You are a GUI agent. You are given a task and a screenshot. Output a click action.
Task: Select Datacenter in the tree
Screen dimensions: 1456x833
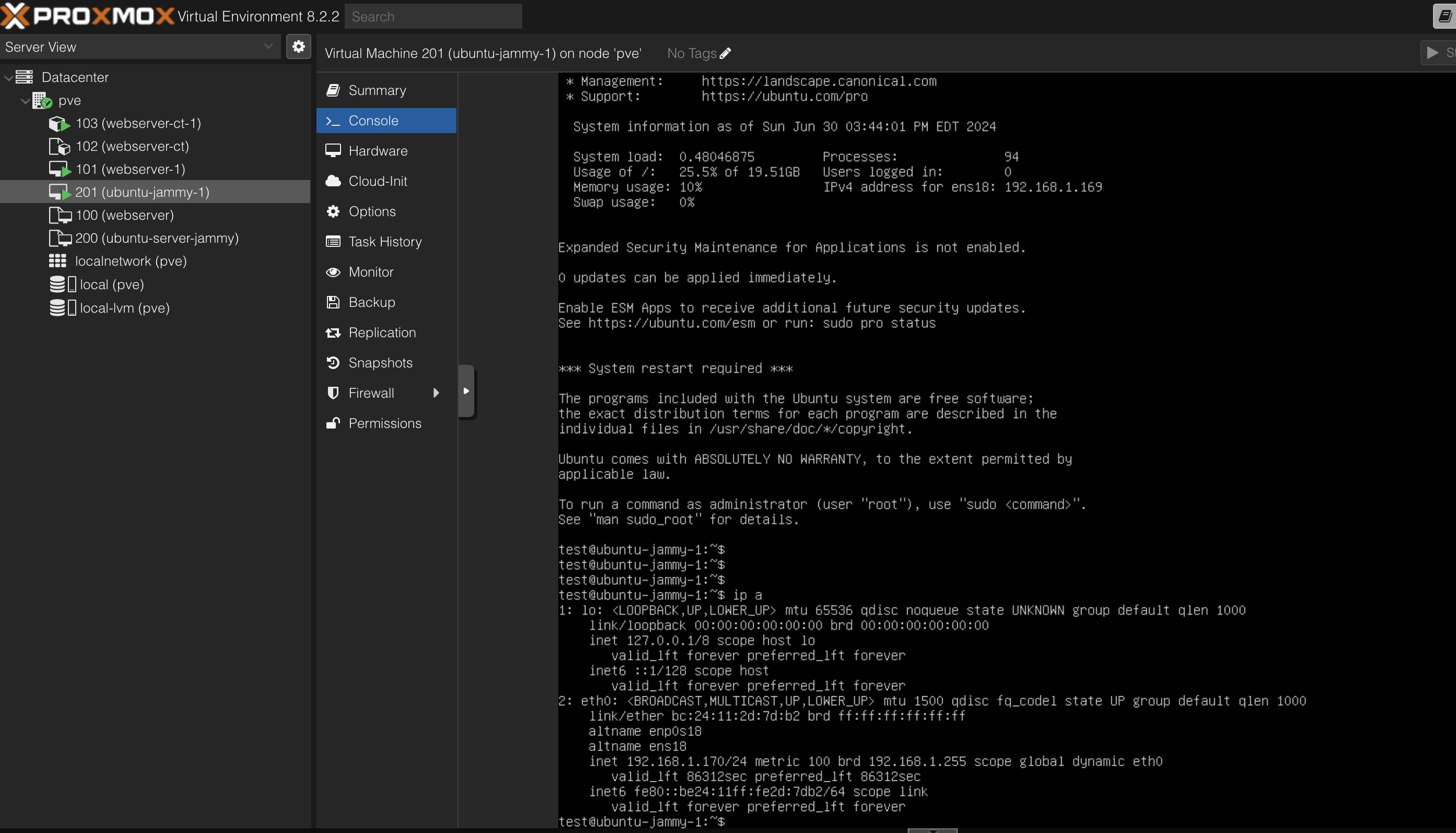coord(75,77)
